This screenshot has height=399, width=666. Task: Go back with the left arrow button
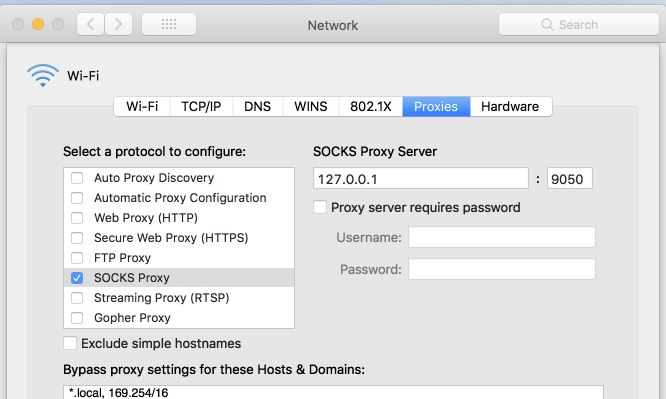(90, 24)
